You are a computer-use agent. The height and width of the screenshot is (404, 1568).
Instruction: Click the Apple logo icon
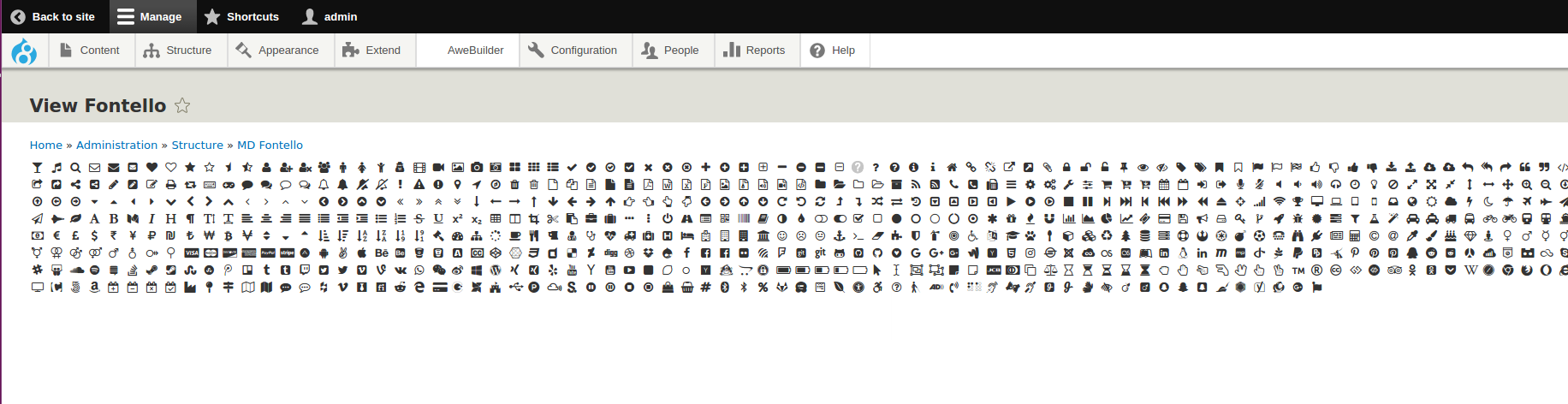pos(362,253)
